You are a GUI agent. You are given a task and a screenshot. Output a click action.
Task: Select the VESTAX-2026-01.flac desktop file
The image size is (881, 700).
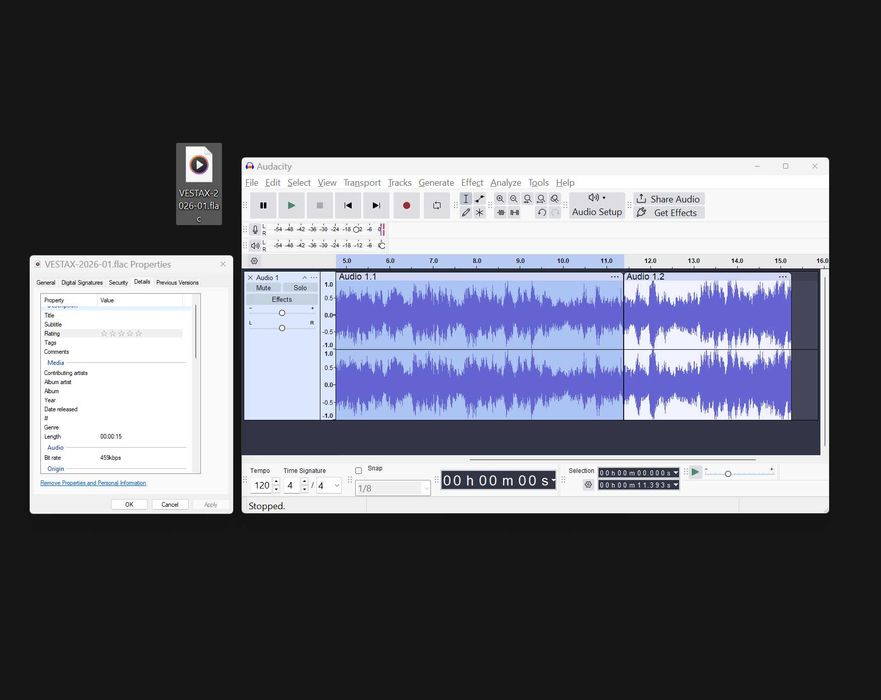pos(199,184)
